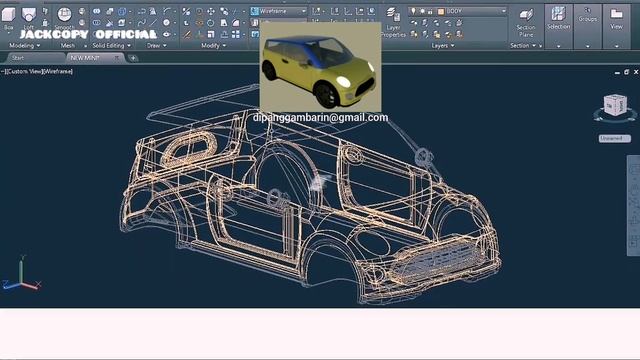Toggle BODY layer freeze sun icon

pyautogui.click(x=422, y=11)
